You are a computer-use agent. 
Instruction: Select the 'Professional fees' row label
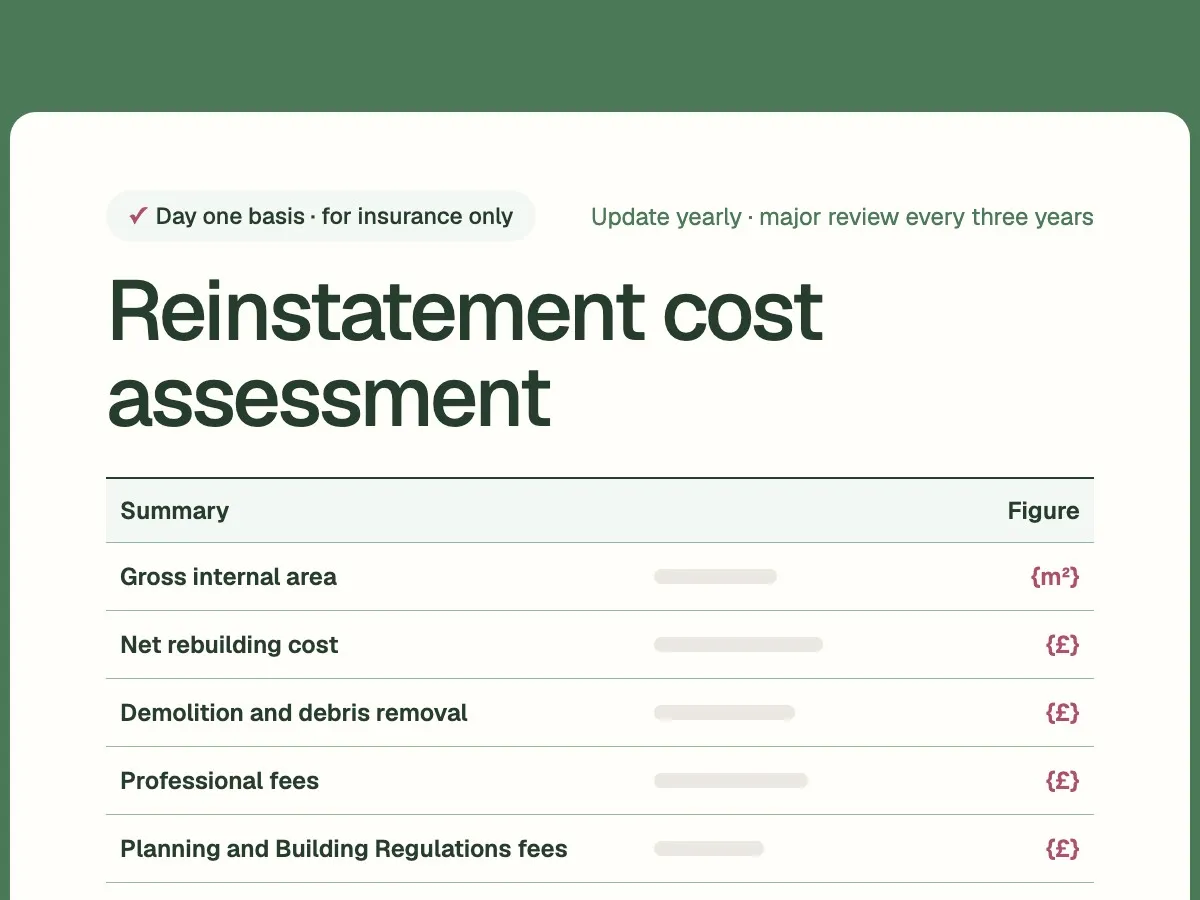(x=219, y=781)
